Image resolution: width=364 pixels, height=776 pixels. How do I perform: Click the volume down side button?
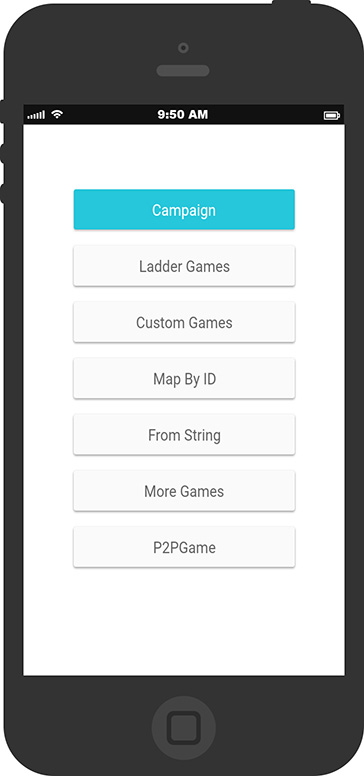click(2, 193)
